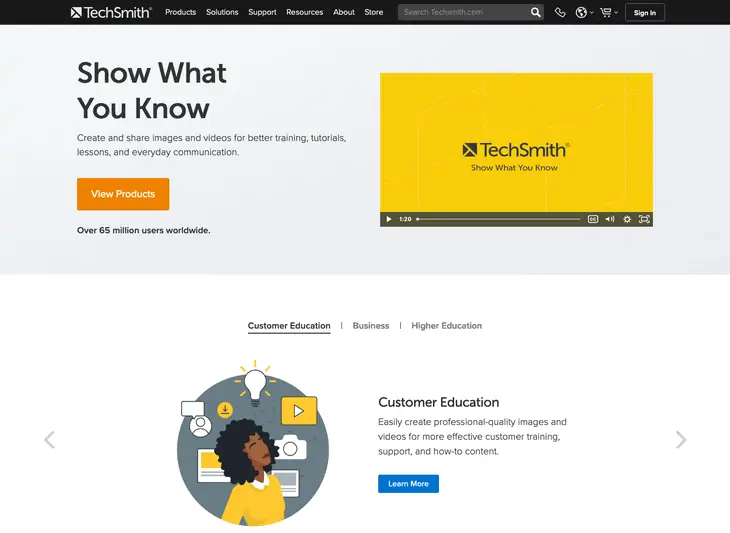
Task: Open the shopping cart dropdown
Action: click(x=608, y=13)
